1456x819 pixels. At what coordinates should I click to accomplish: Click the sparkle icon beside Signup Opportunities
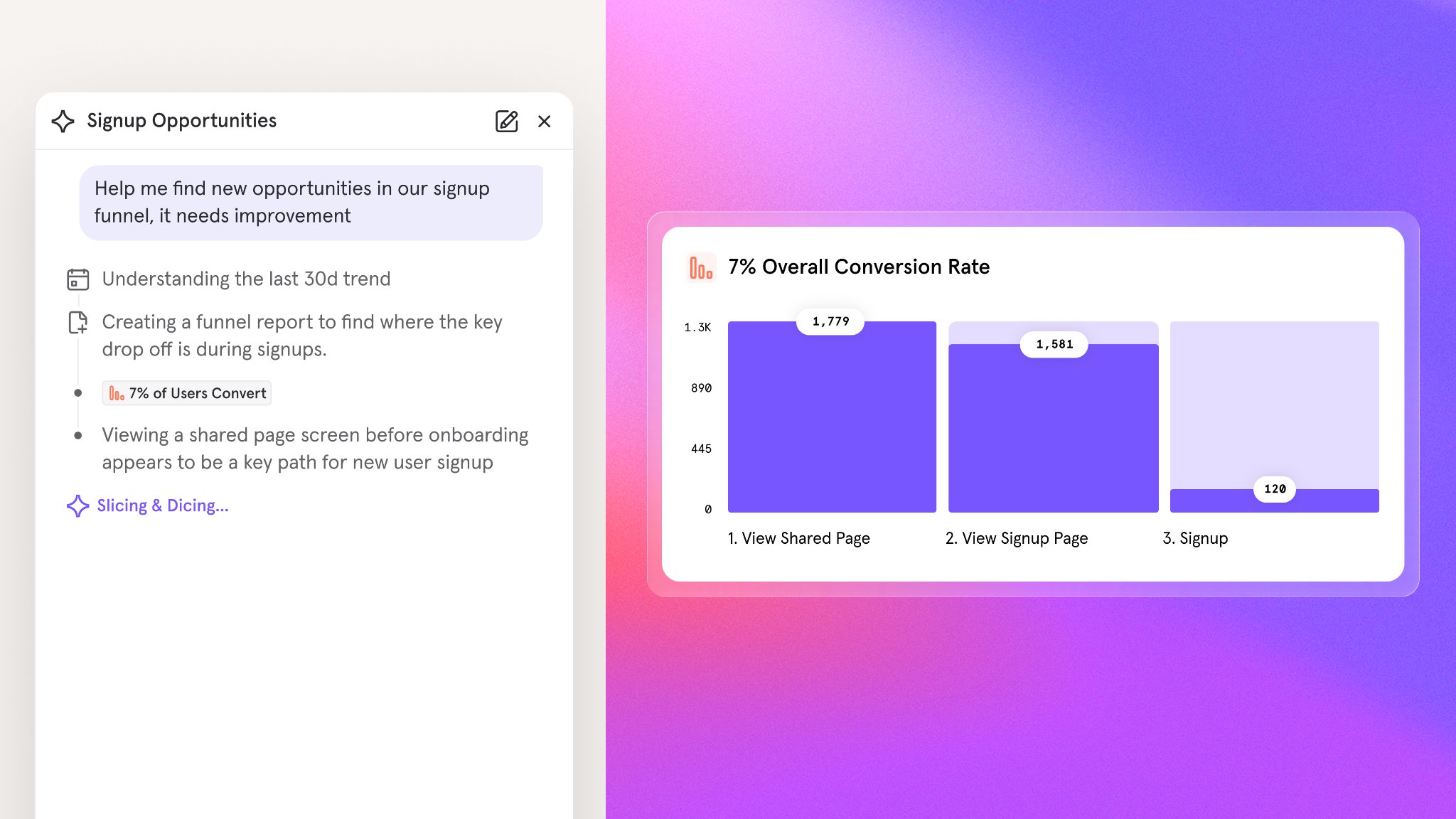click(63, 121)
